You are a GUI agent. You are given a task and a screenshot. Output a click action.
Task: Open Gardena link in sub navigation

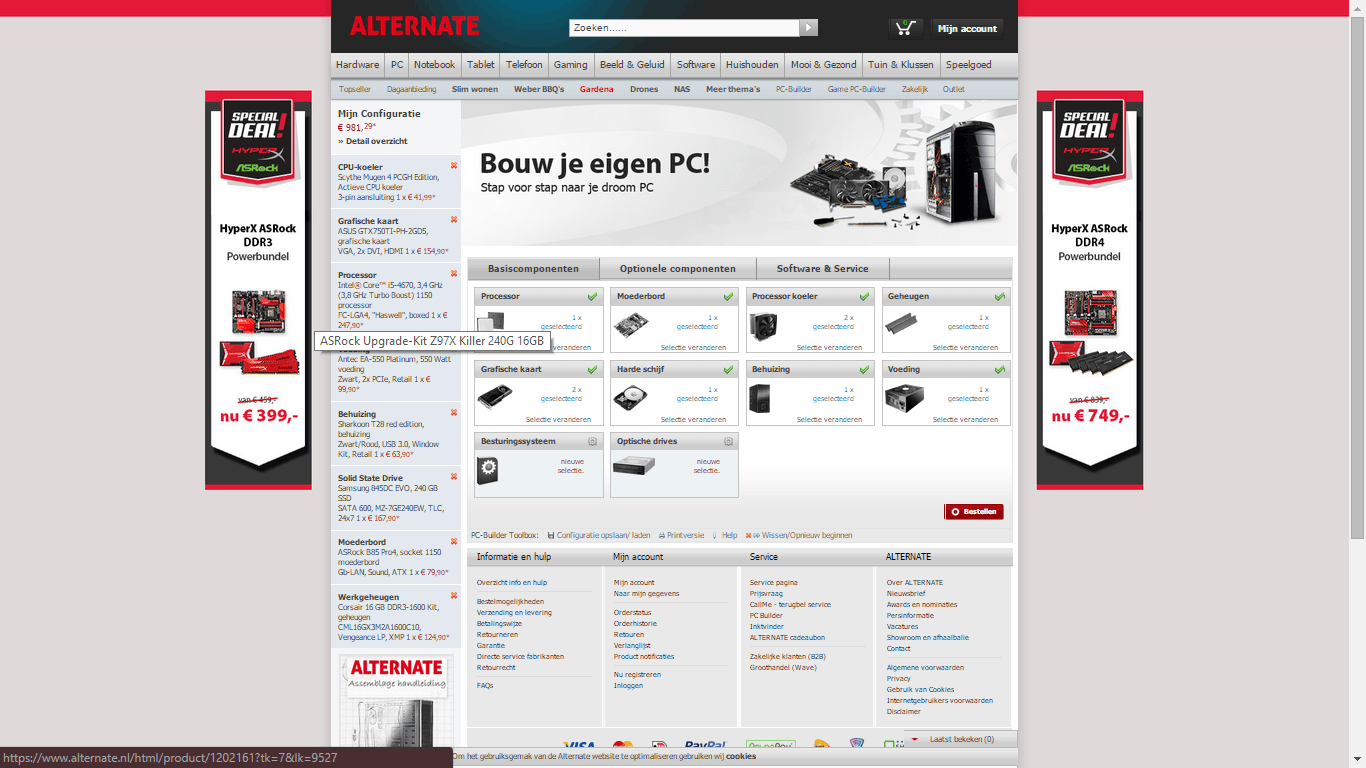click(x=597, y=89)
